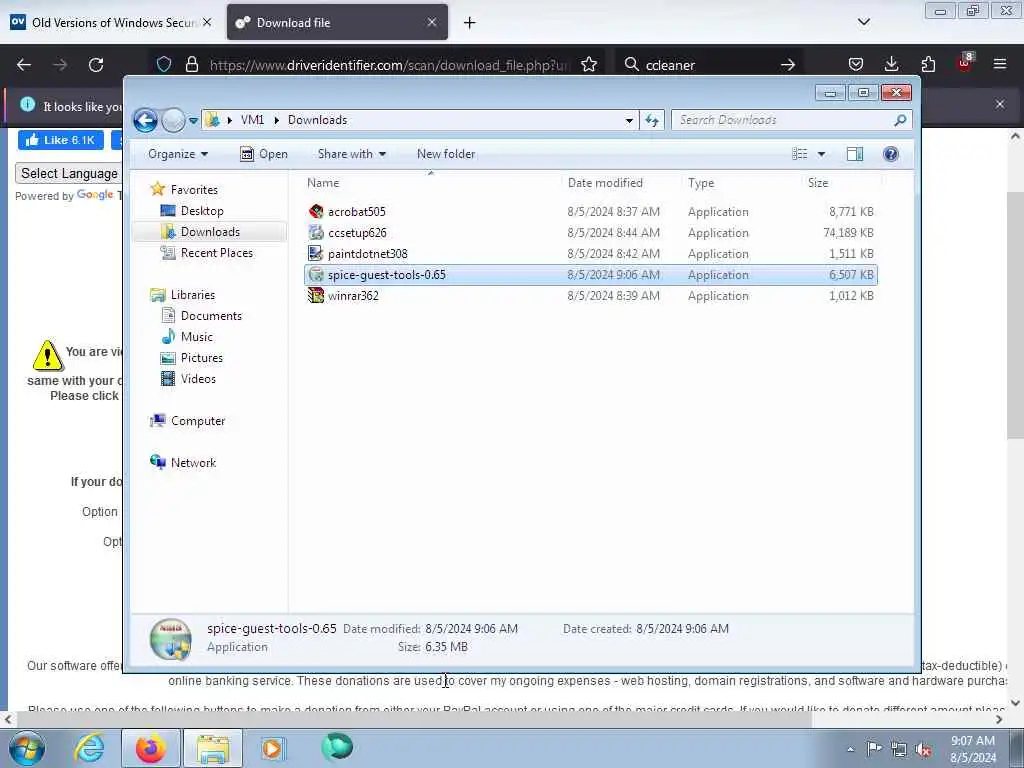This screenshot has height=768, width=1024.
Task: Click the ccsetup626 file name
Action: [x=357, y=232]
